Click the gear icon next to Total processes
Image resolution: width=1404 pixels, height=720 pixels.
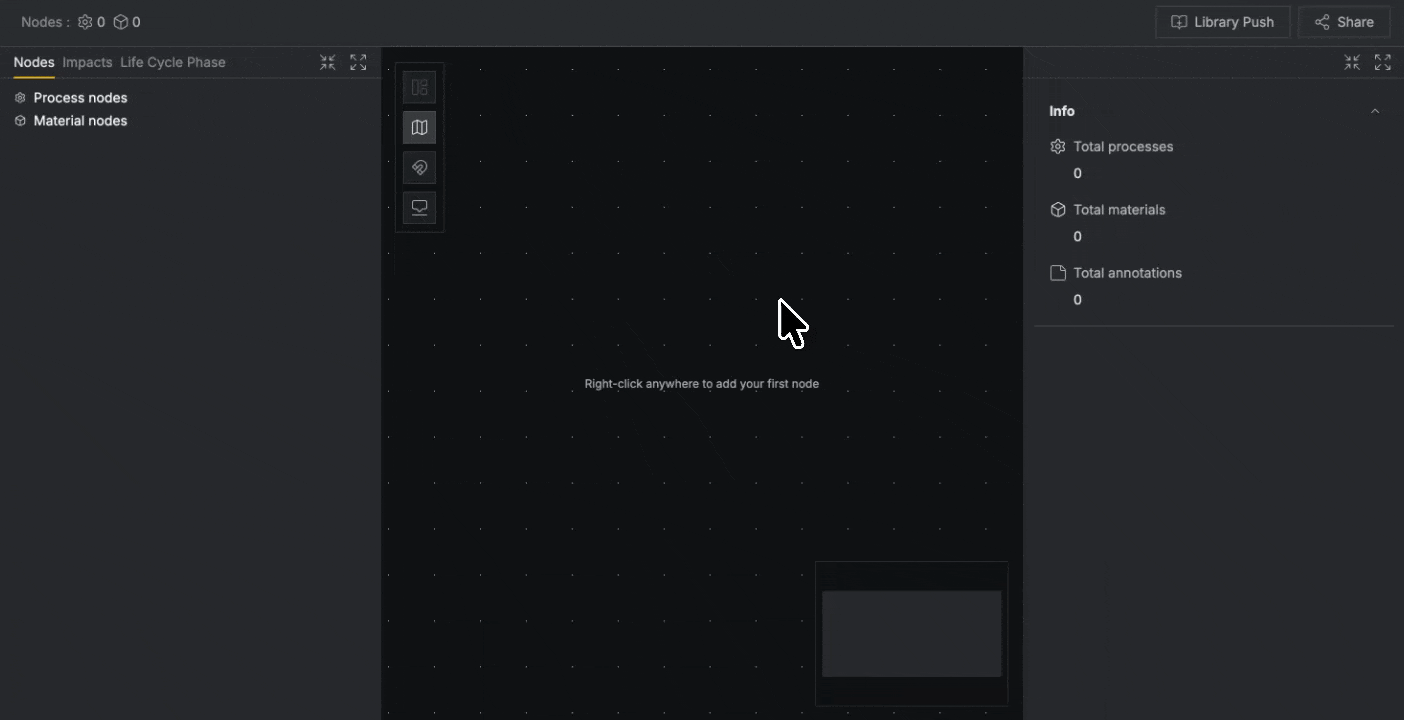pos(1058,147)
